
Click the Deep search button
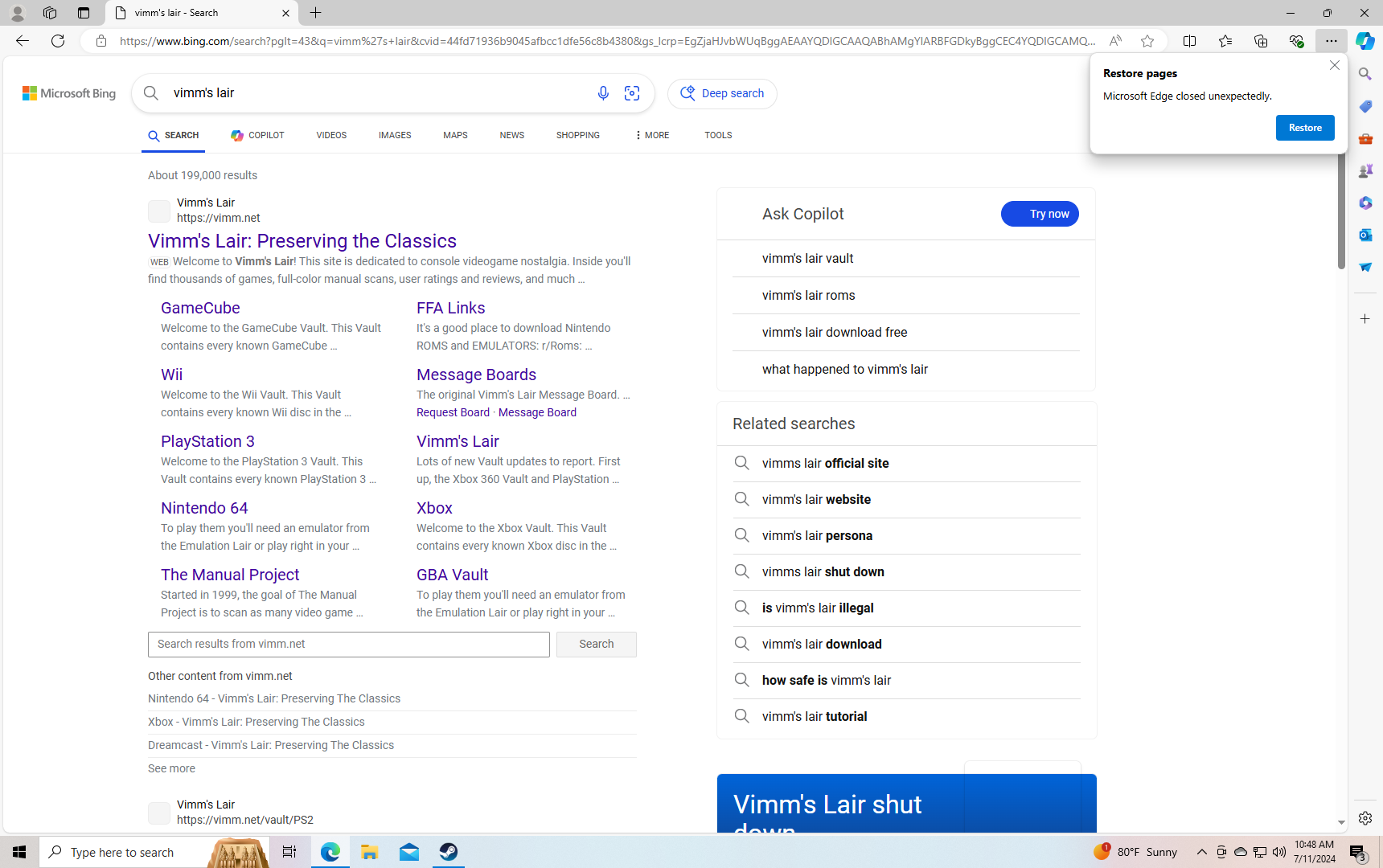pos(723,93)
